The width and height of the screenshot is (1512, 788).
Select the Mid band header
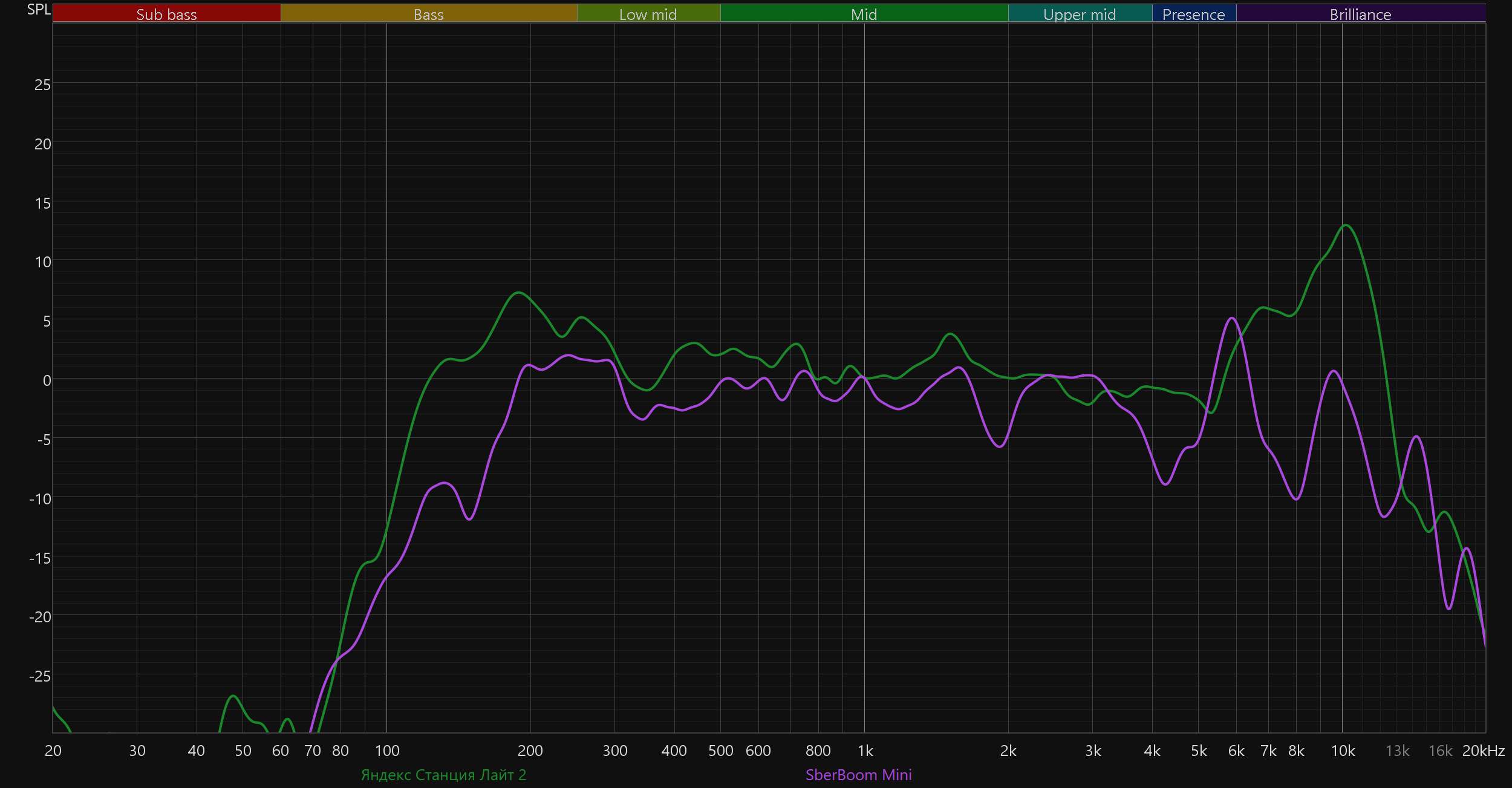click(x=864, y=14)
